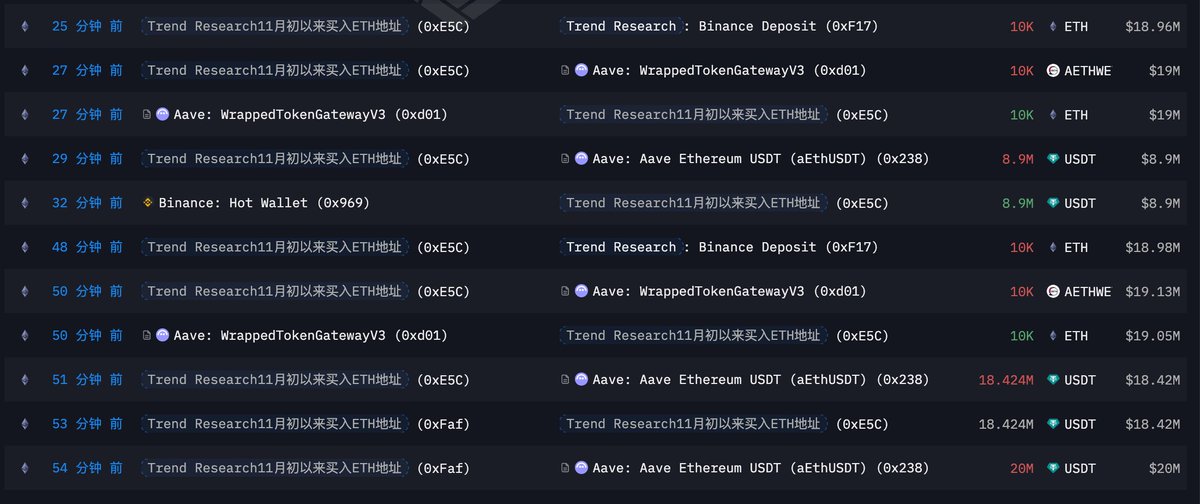This screenshot has height=504, width=1200.
Task: Open Trend Research Binance Deposit in $18.98M row
Action: 721,247
